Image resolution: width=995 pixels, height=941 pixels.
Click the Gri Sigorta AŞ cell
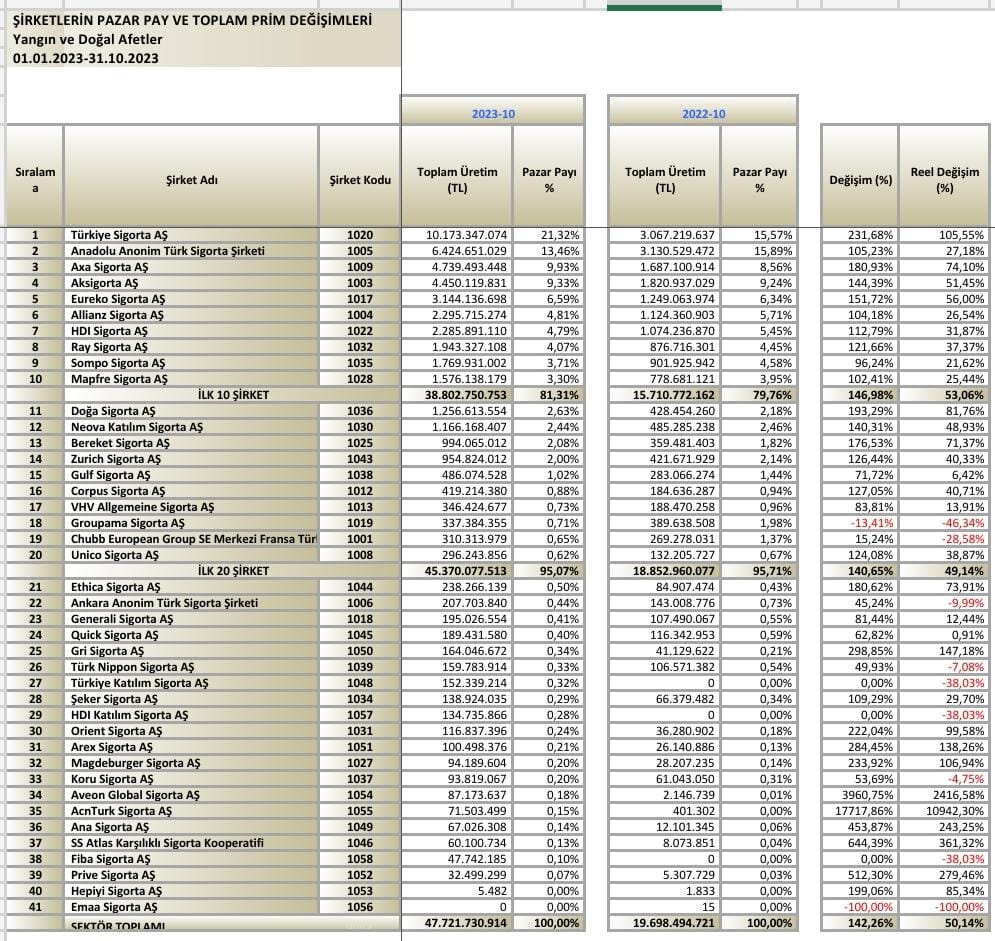191,651
